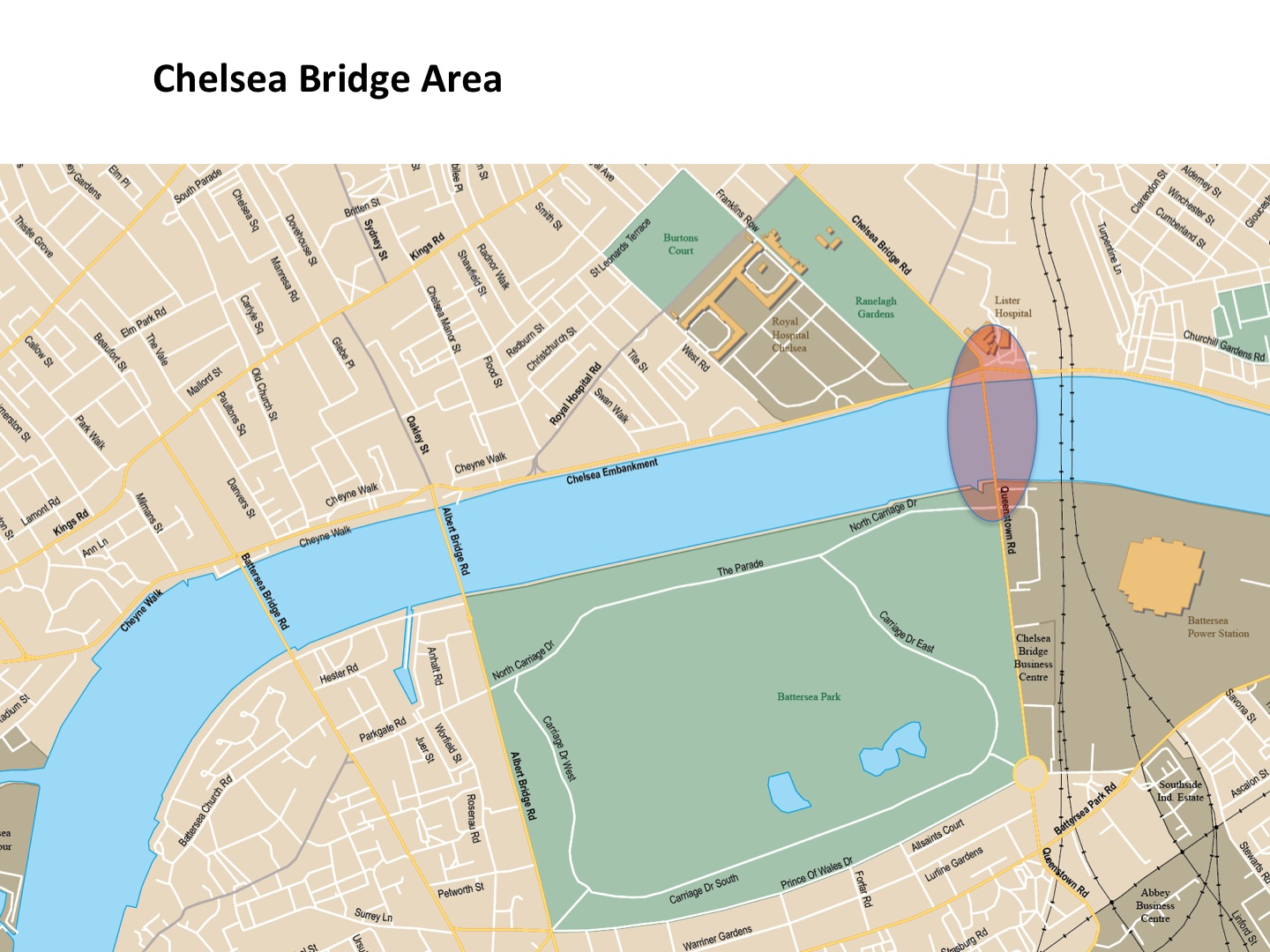The width and height of the screenshot is (1270, 952).
Task: Select the Churchill Gardens Rd label
Action: 1223,346
